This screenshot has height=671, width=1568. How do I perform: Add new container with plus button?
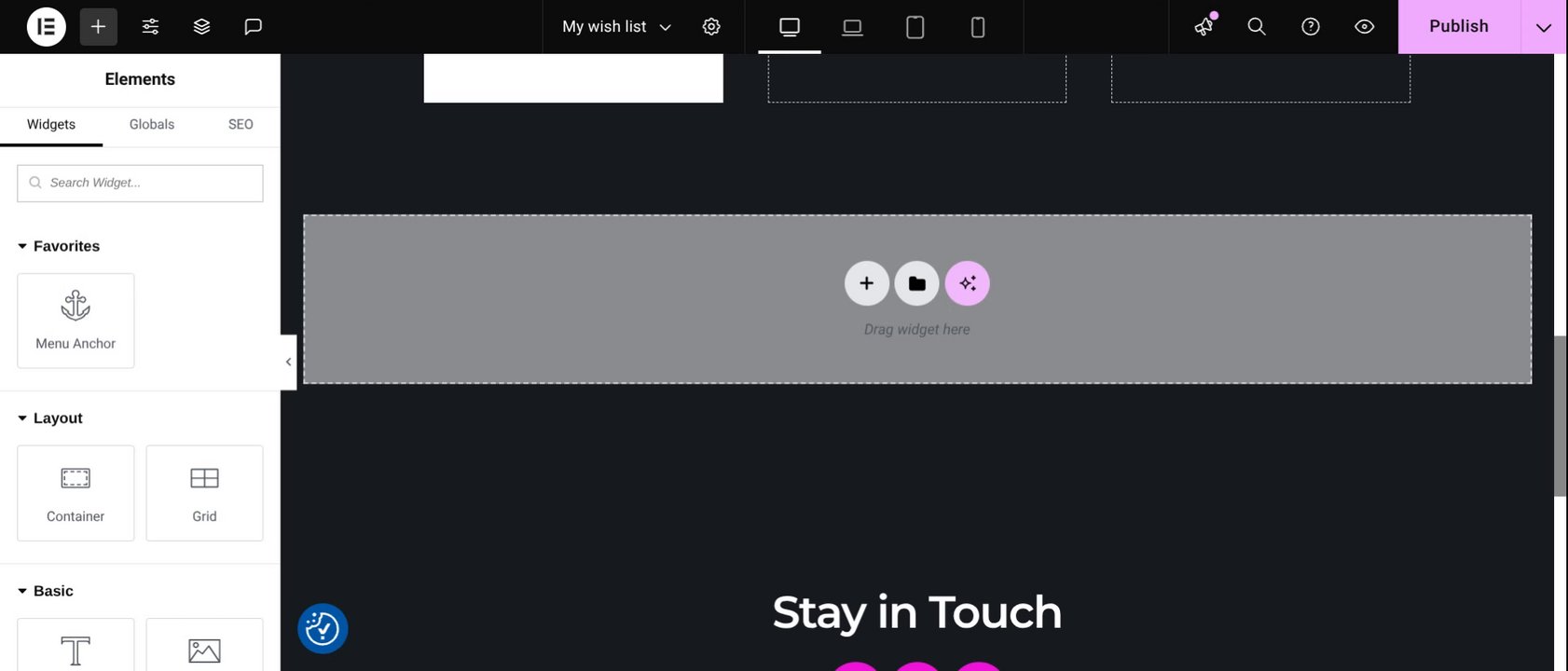867,283
